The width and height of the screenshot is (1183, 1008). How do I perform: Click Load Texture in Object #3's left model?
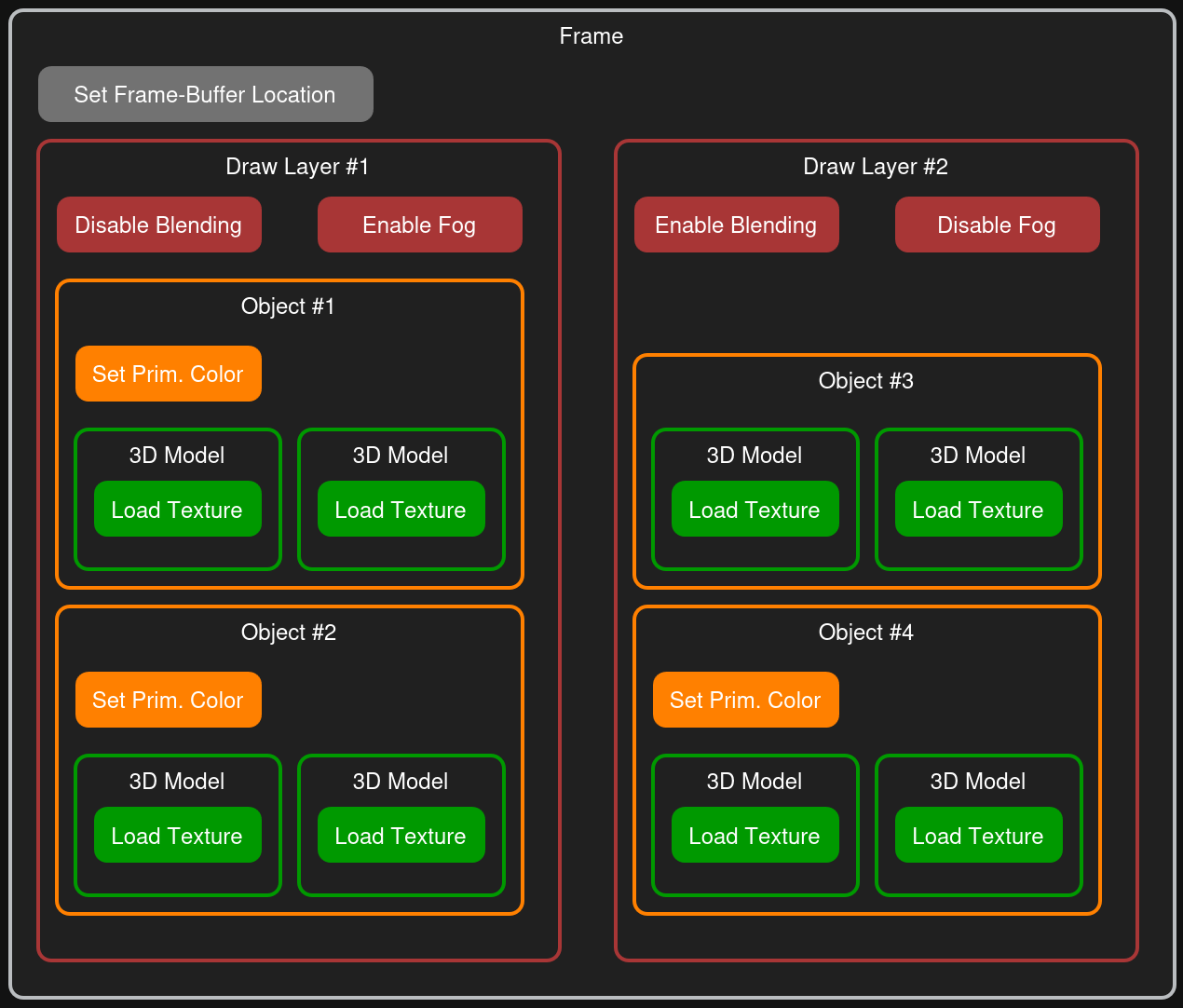[x=755, y=510]
